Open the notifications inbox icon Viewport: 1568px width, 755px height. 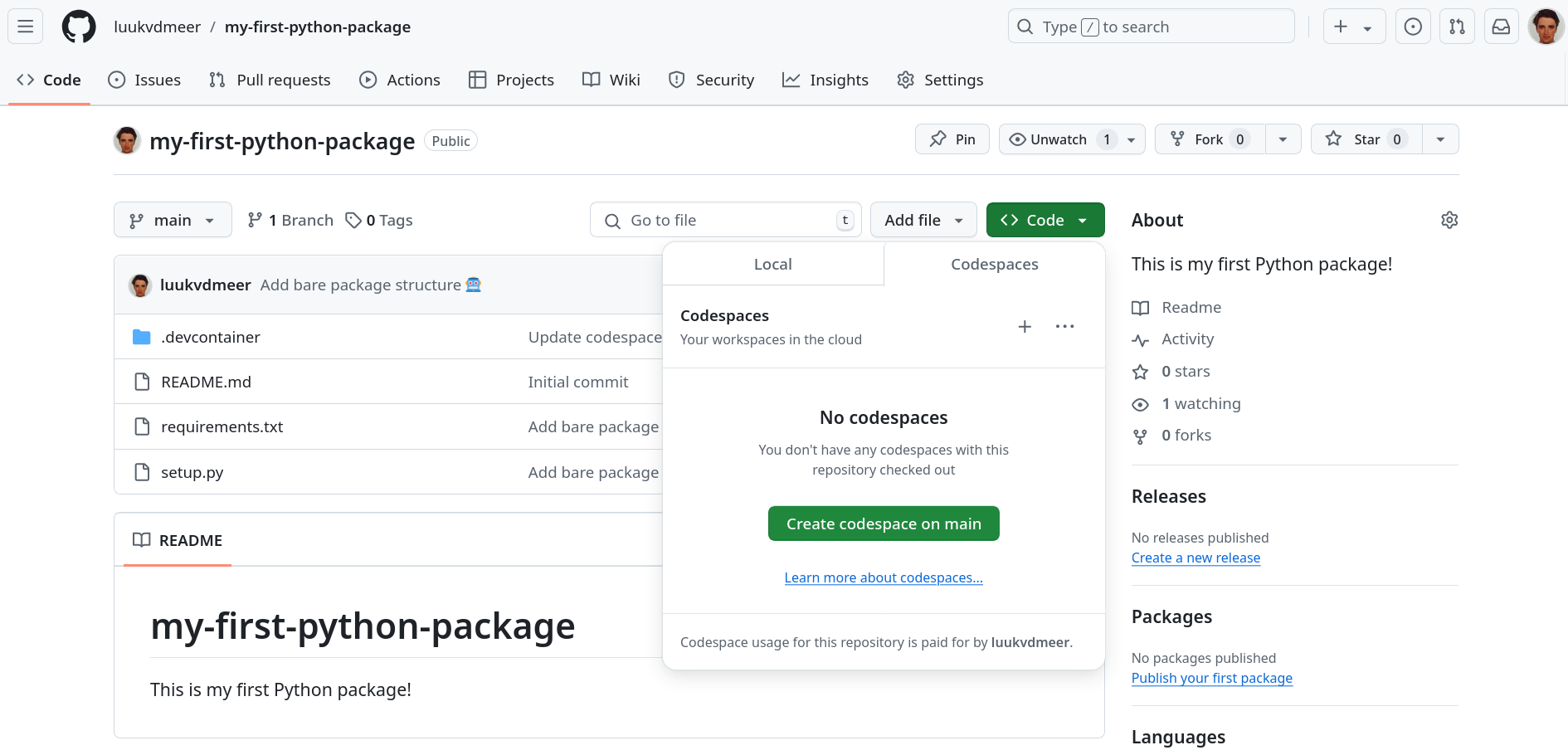point(1501,27)
